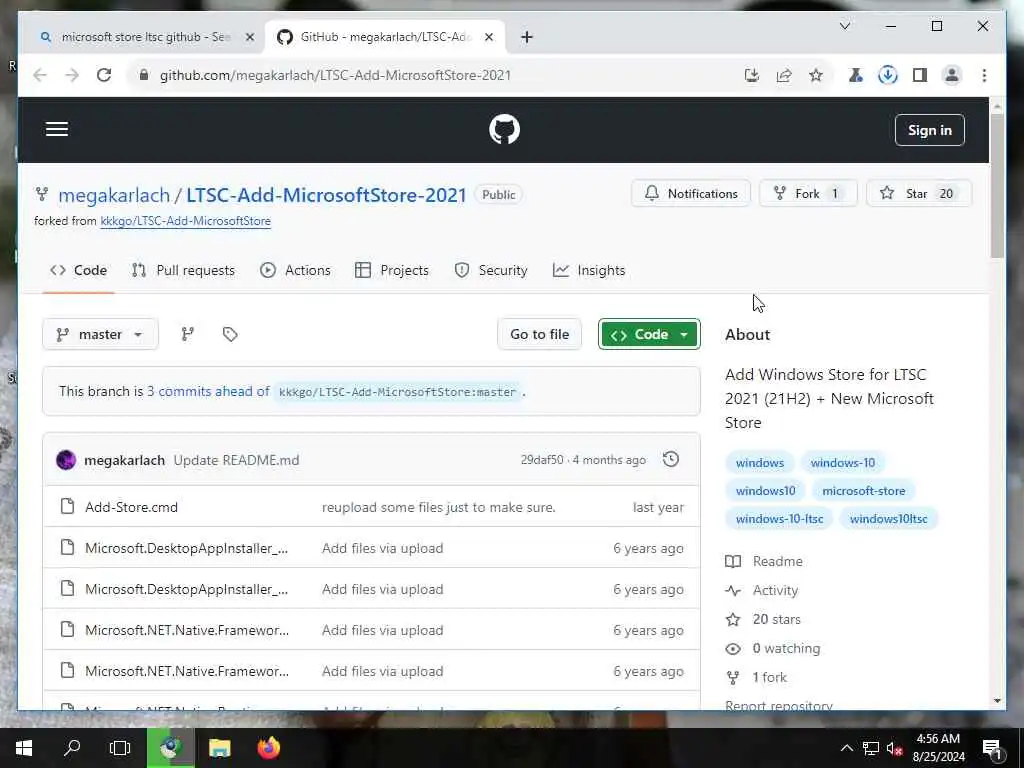The width and height of the screenshot is (1024, 768).
Task: Open commit hash 29daf50
Action: click(541, 460)
